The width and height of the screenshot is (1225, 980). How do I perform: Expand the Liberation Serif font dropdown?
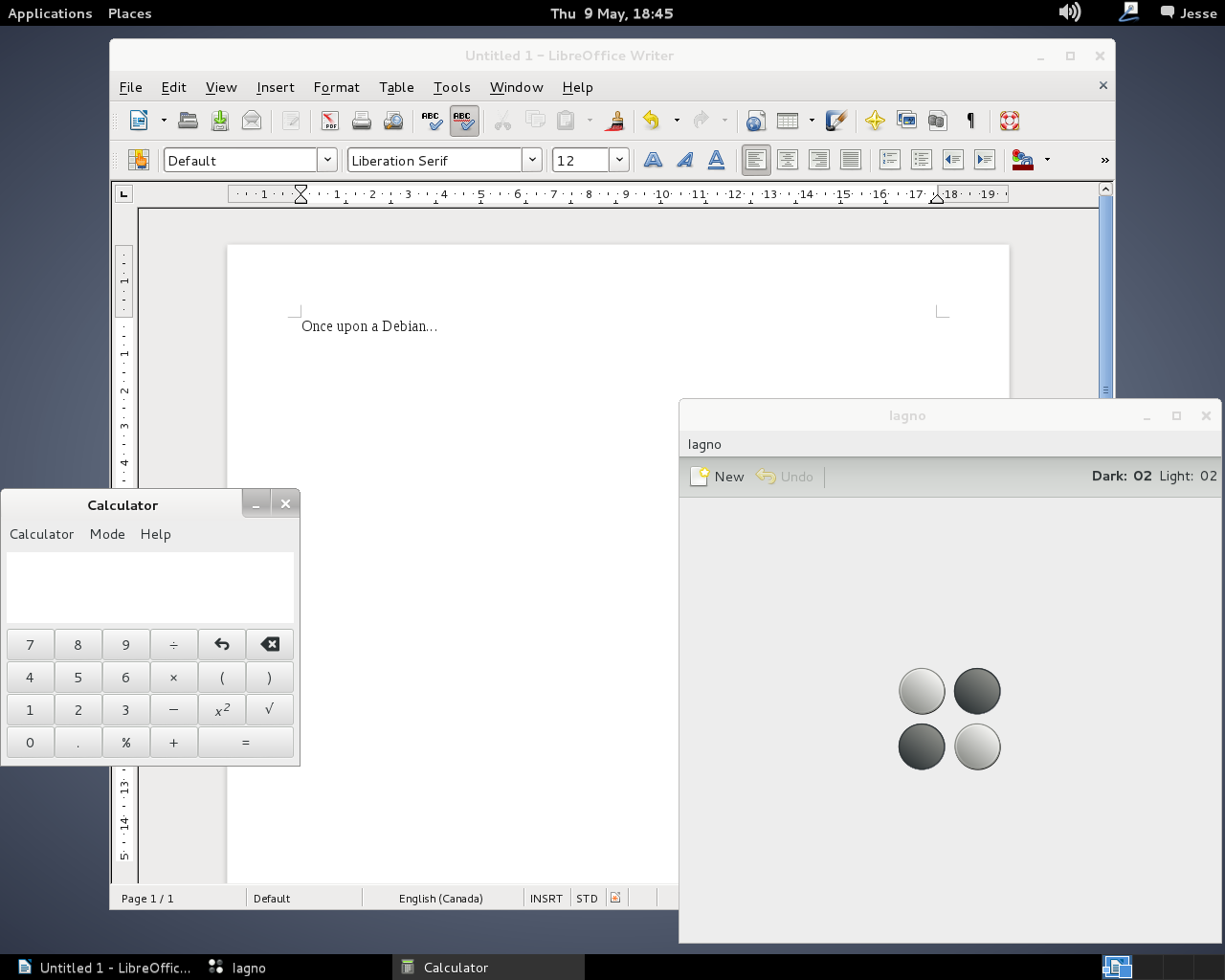pos(532,160)
